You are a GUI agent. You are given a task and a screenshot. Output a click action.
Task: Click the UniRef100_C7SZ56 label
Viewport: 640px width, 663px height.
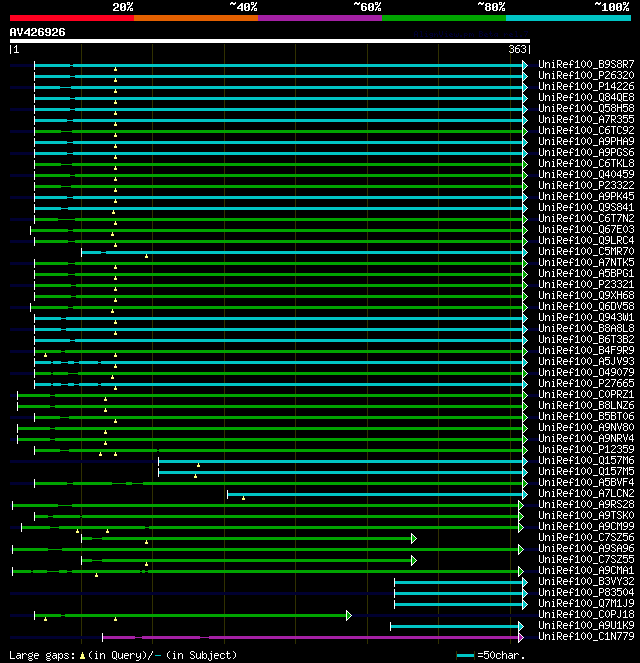coord(586,537)
